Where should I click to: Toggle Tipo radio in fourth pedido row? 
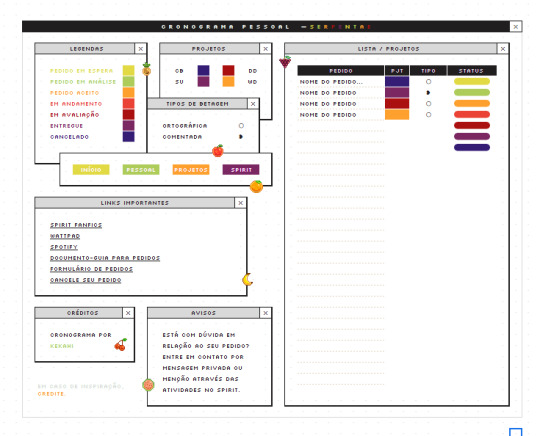pos(428,115)
